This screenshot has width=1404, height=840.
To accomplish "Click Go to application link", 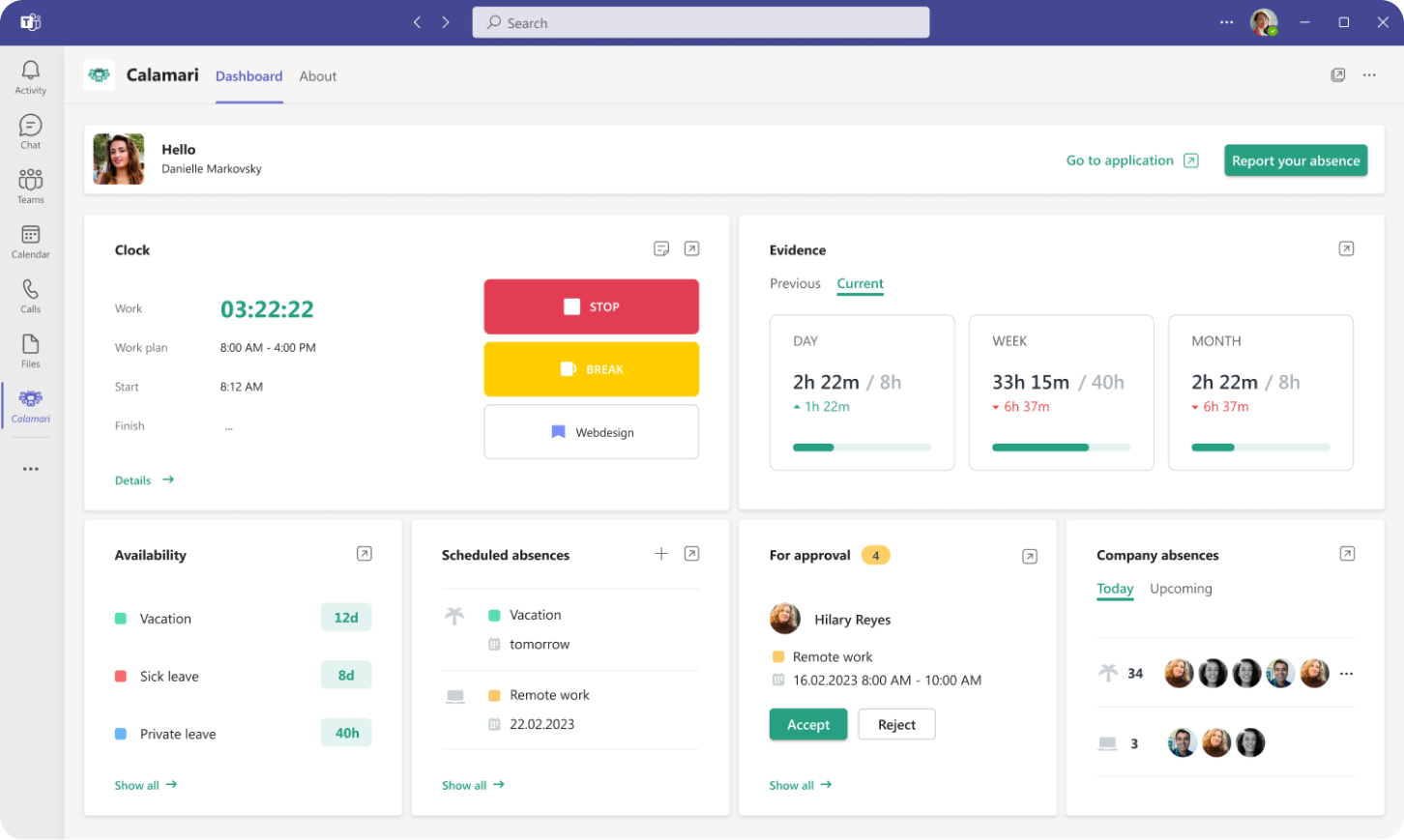I will point(1132,160).
